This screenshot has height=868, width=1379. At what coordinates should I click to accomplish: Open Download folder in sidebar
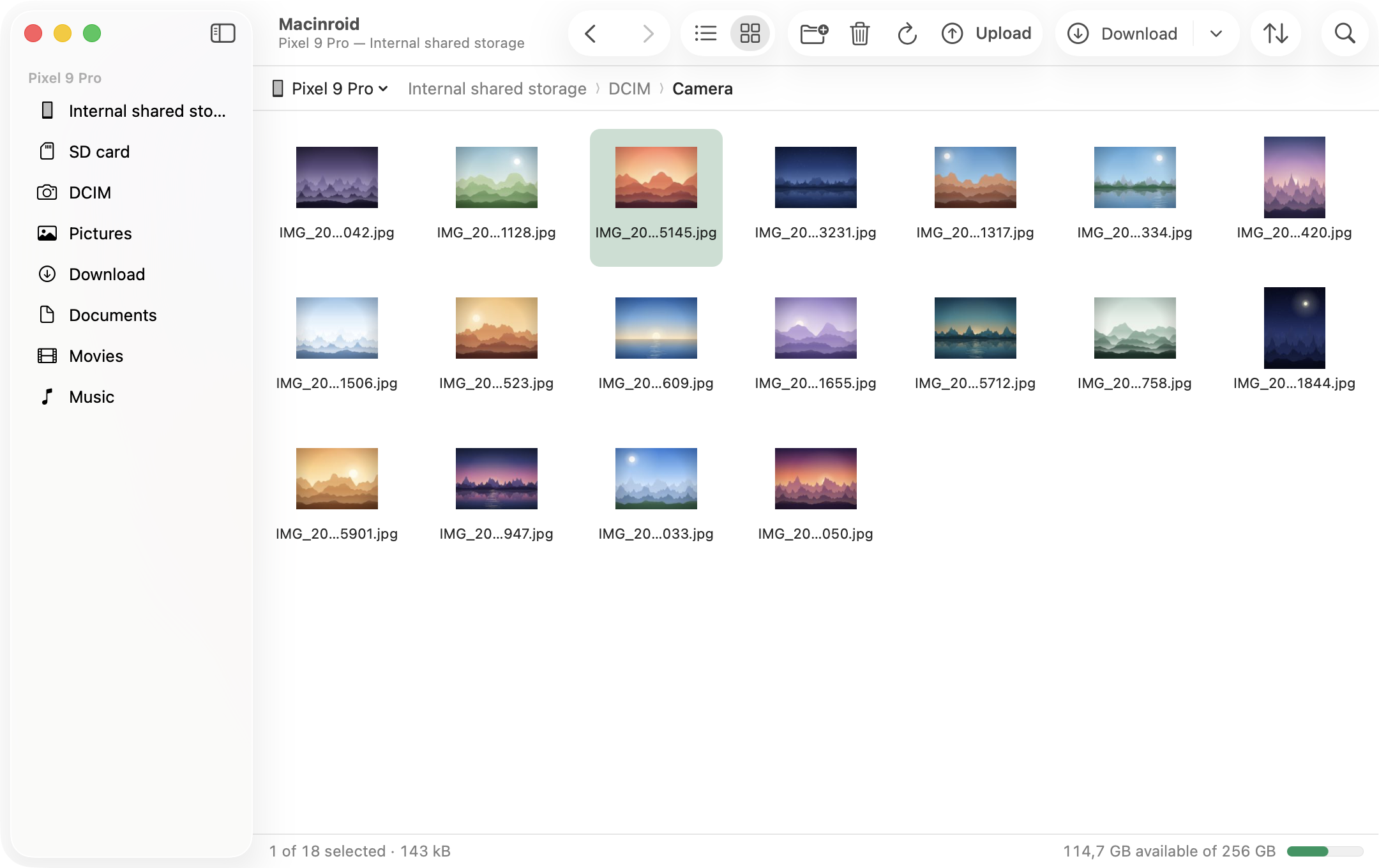132,274
